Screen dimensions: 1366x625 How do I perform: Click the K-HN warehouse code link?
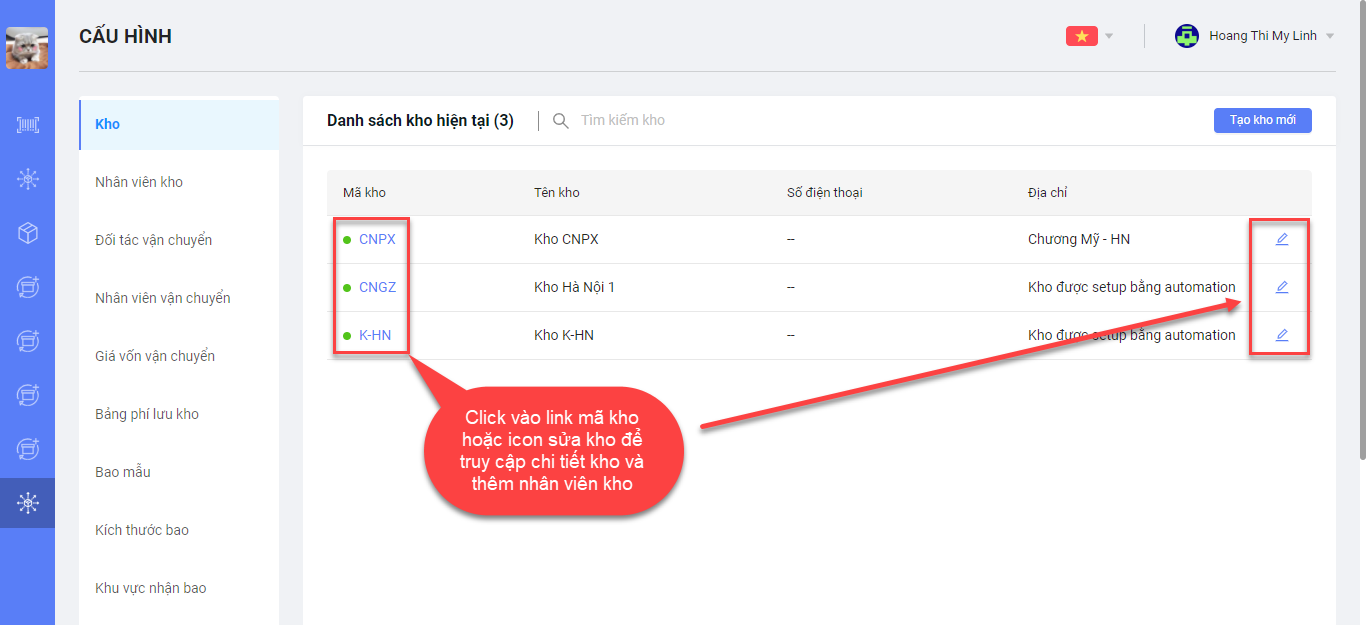(375, 335)
